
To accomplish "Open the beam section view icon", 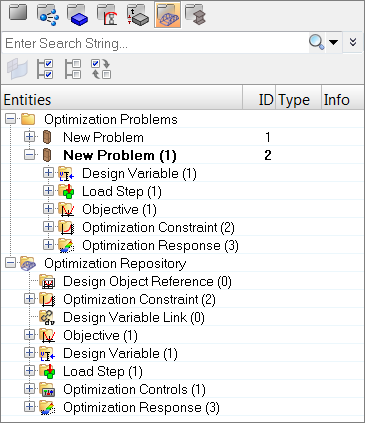I will (196, 15).
